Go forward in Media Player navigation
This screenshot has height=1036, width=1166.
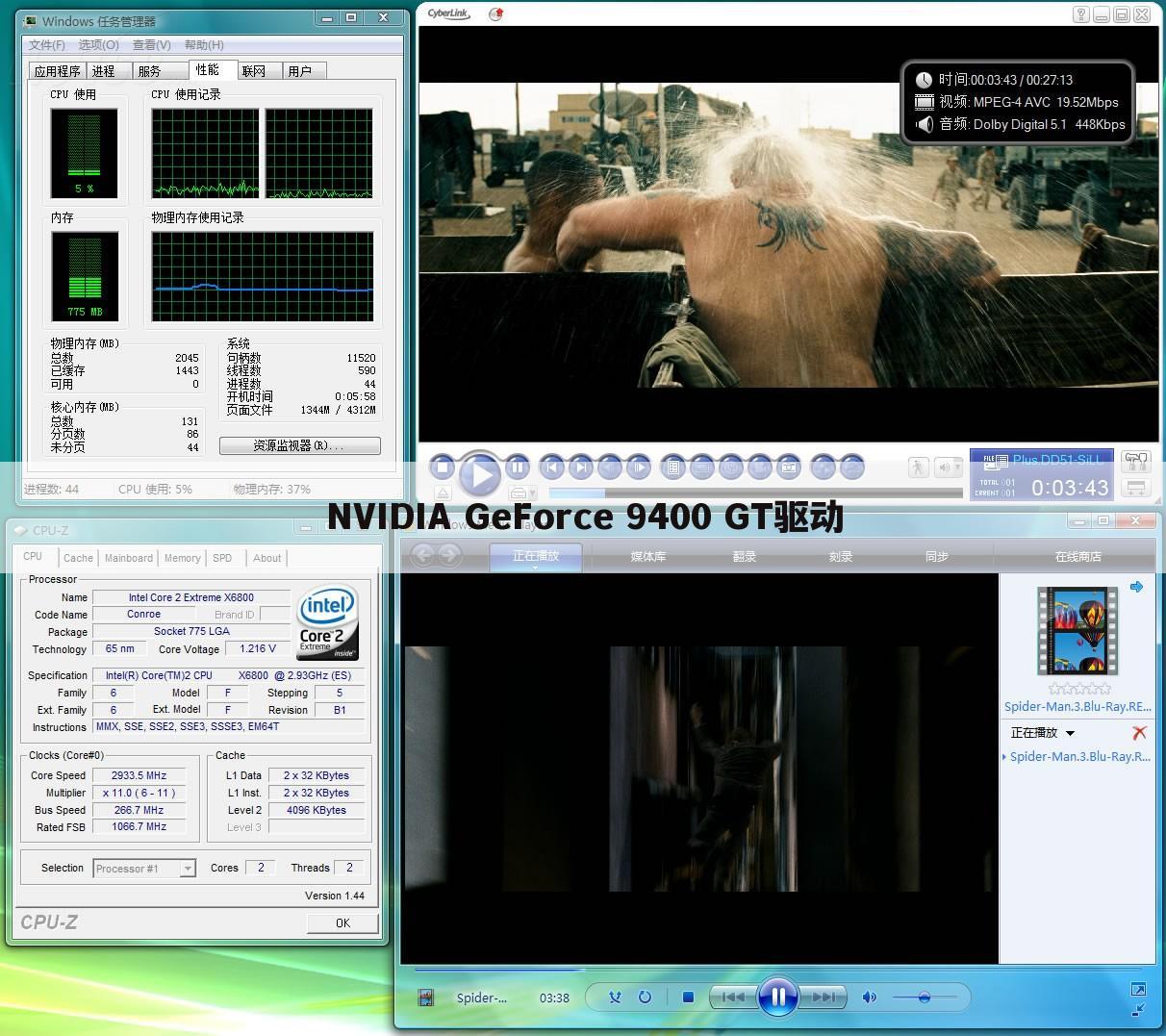(448, 555)
